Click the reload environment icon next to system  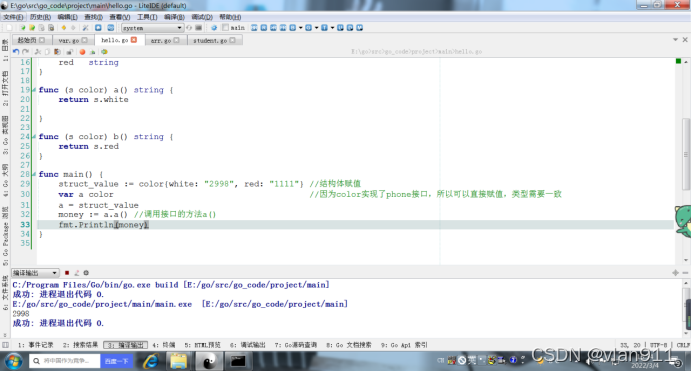pos(189,28)
